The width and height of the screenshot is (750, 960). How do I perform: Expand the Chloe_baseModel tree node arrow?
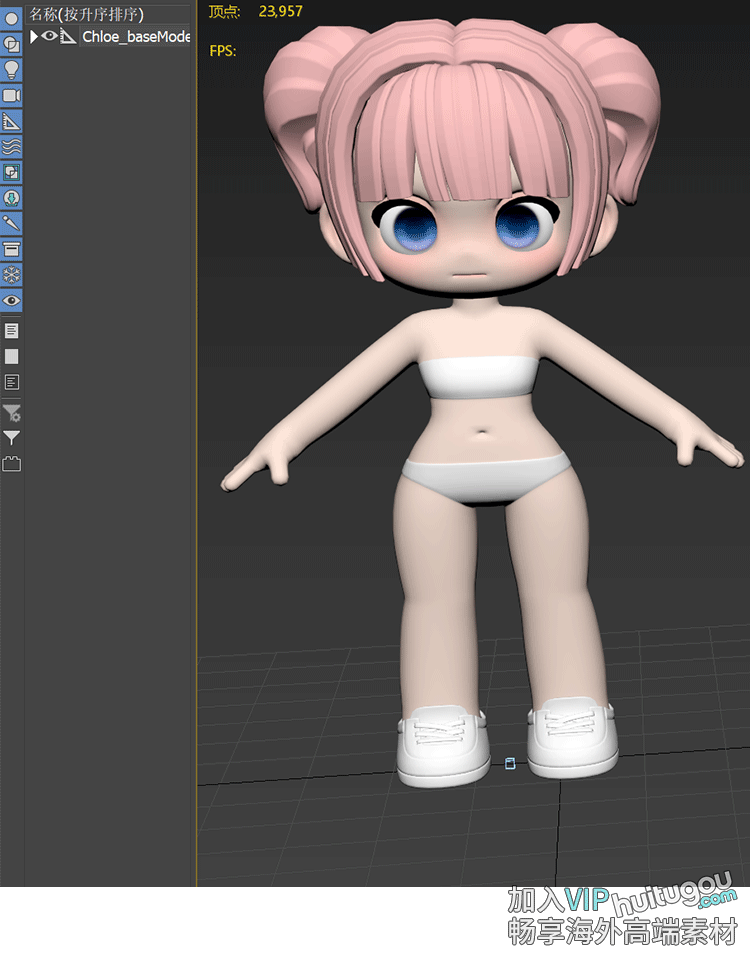(34, 36)
